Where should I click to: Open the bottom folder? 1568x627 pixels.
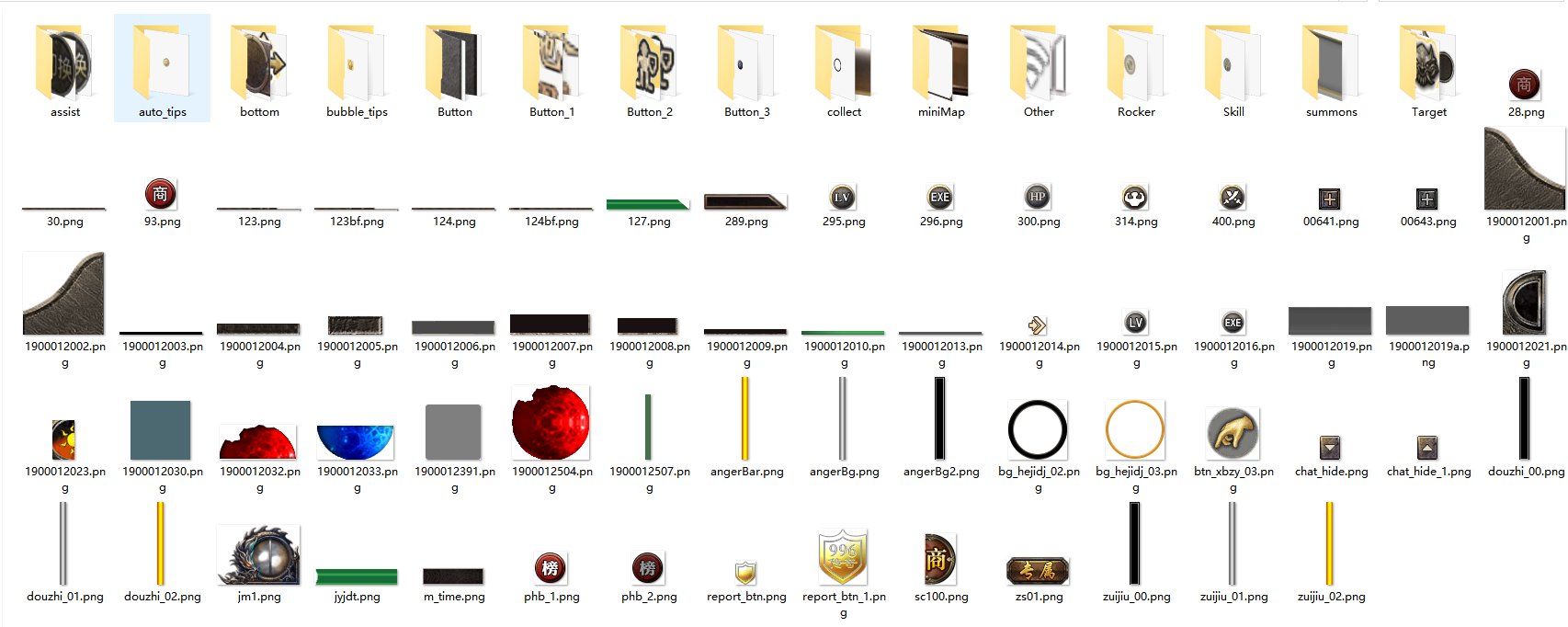(259, 63)
